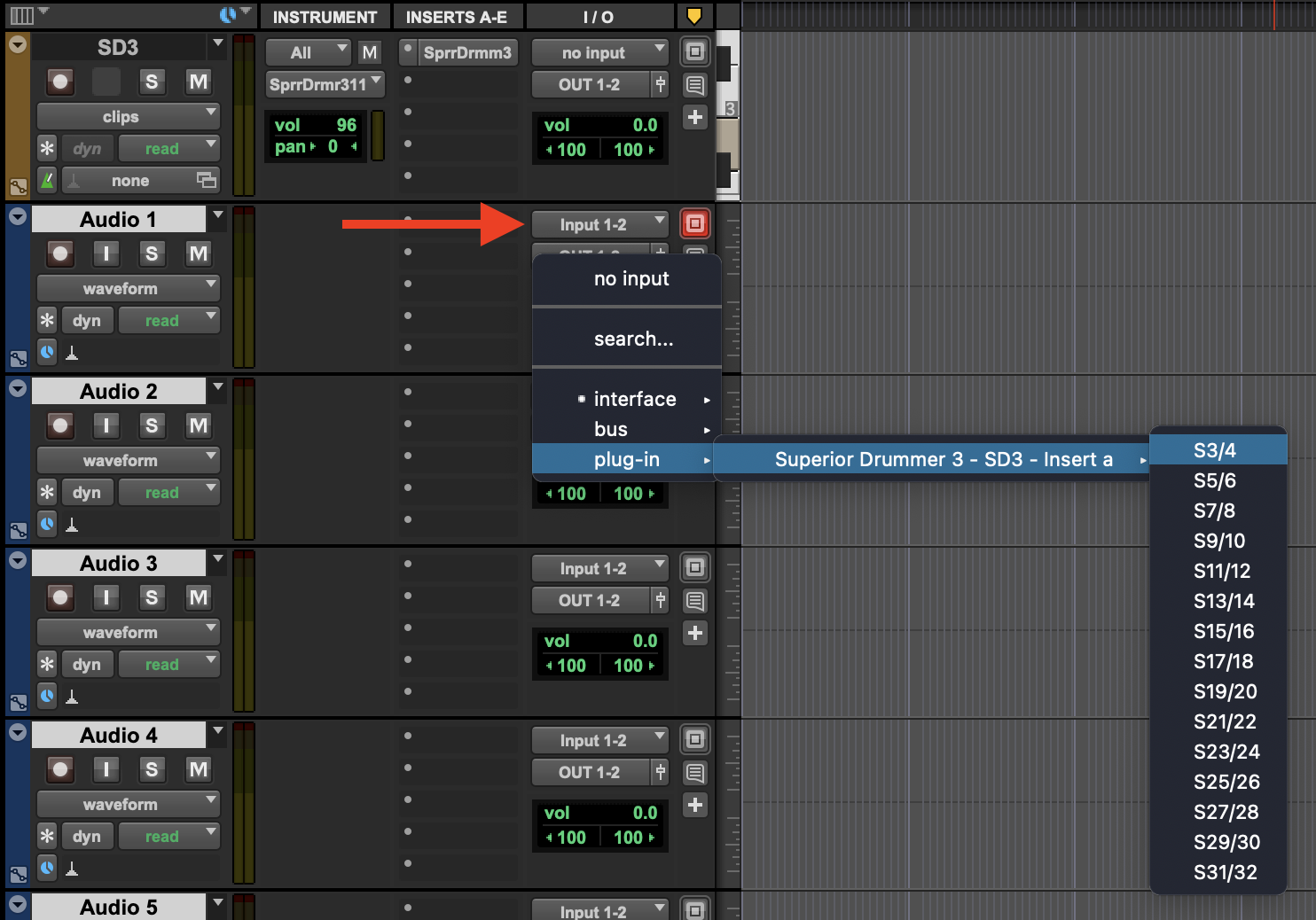Click the freeze snowflake icon on Audio 2
The width and height of the screenshot is (1316, 920).
(x=47, y=493)
